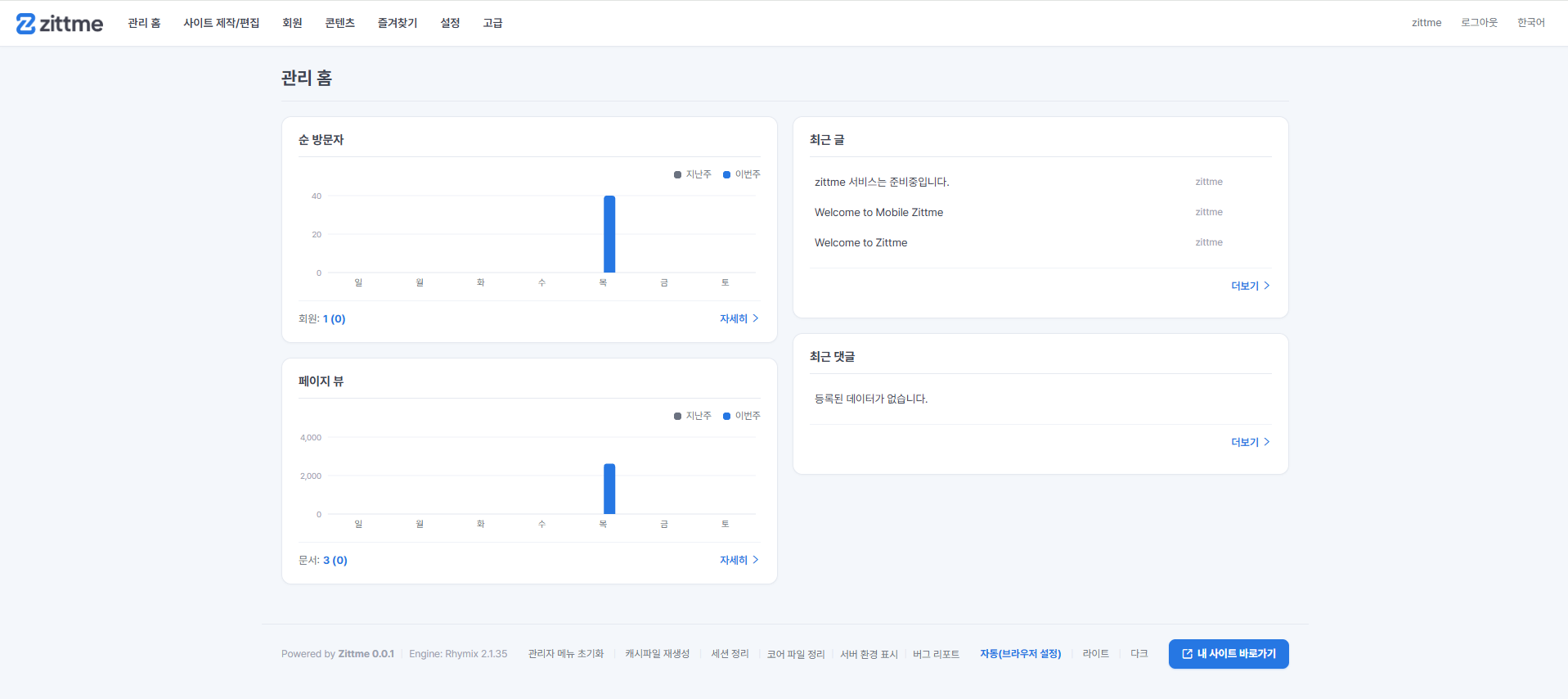Open the 한국어 language selector
This screenshot has height=699, width=1568.
[x=1531, y=23]
